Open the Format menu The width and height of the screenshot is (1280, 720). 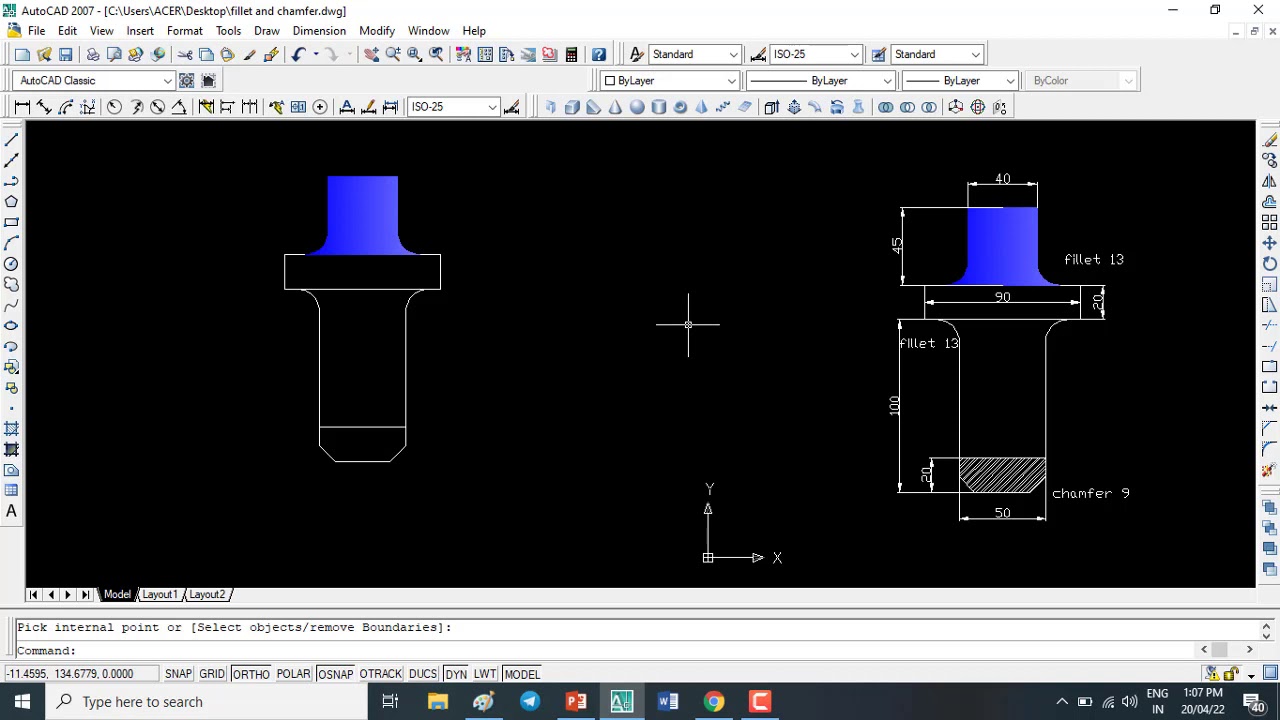[x=185, y=30]
